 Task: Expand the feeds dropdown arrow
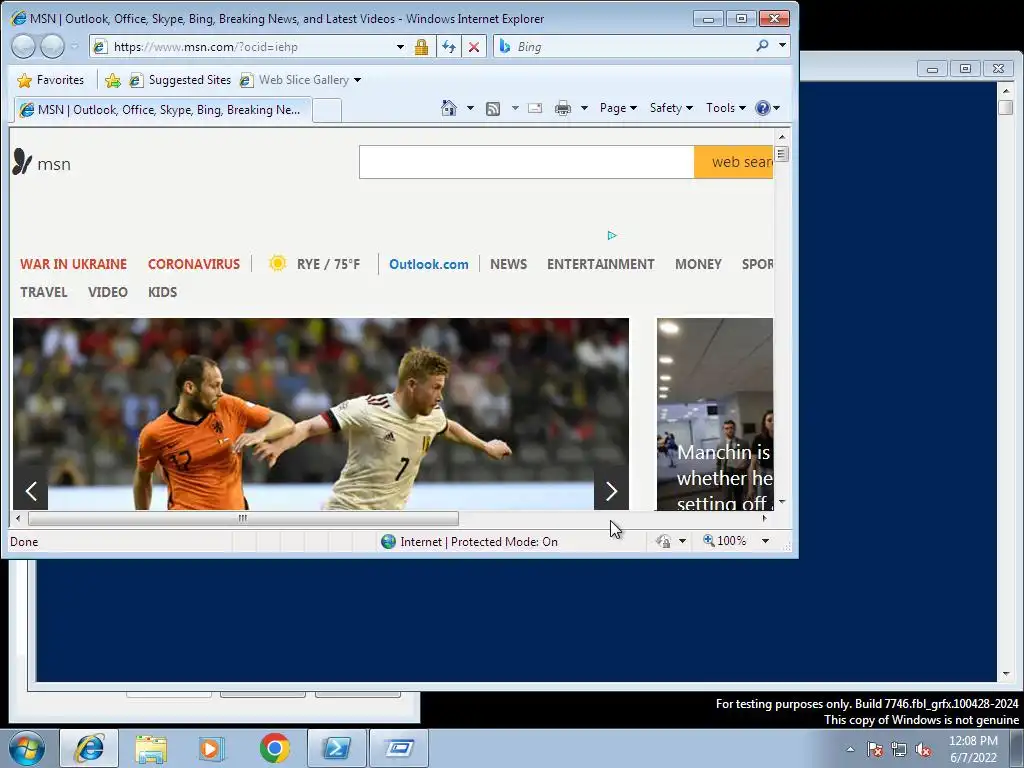515,108
